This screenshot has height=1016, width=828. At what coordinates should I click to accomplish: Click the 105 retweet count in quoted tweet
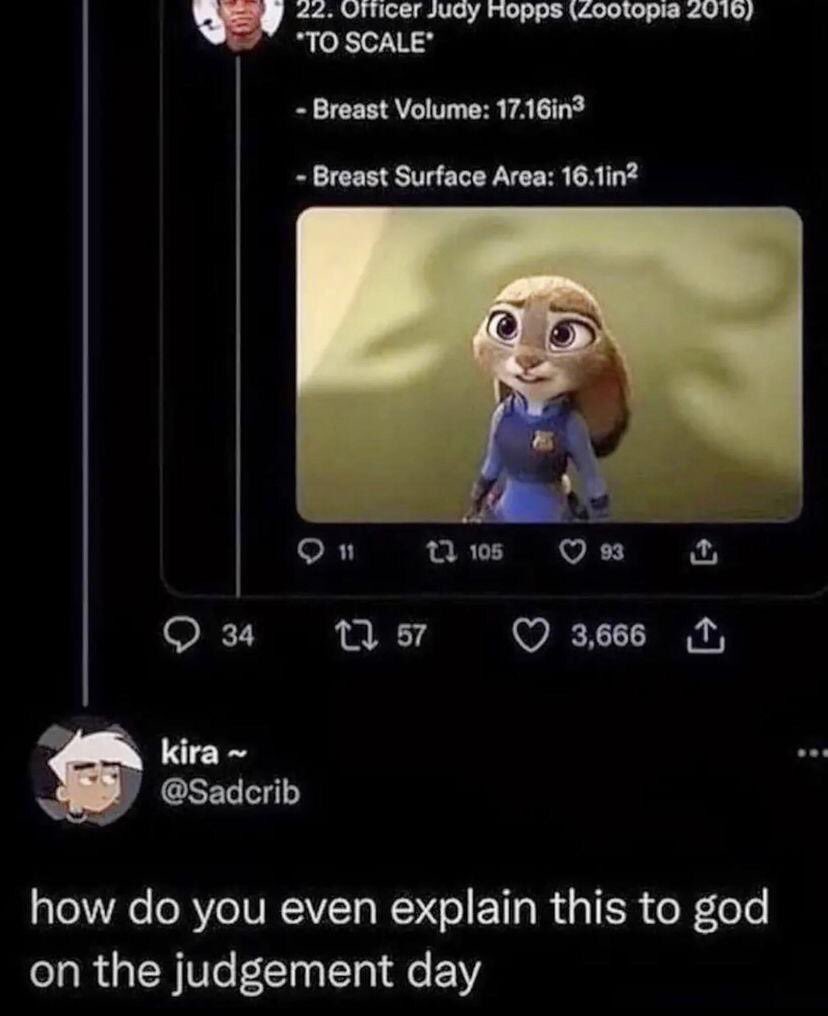(486, 552)
